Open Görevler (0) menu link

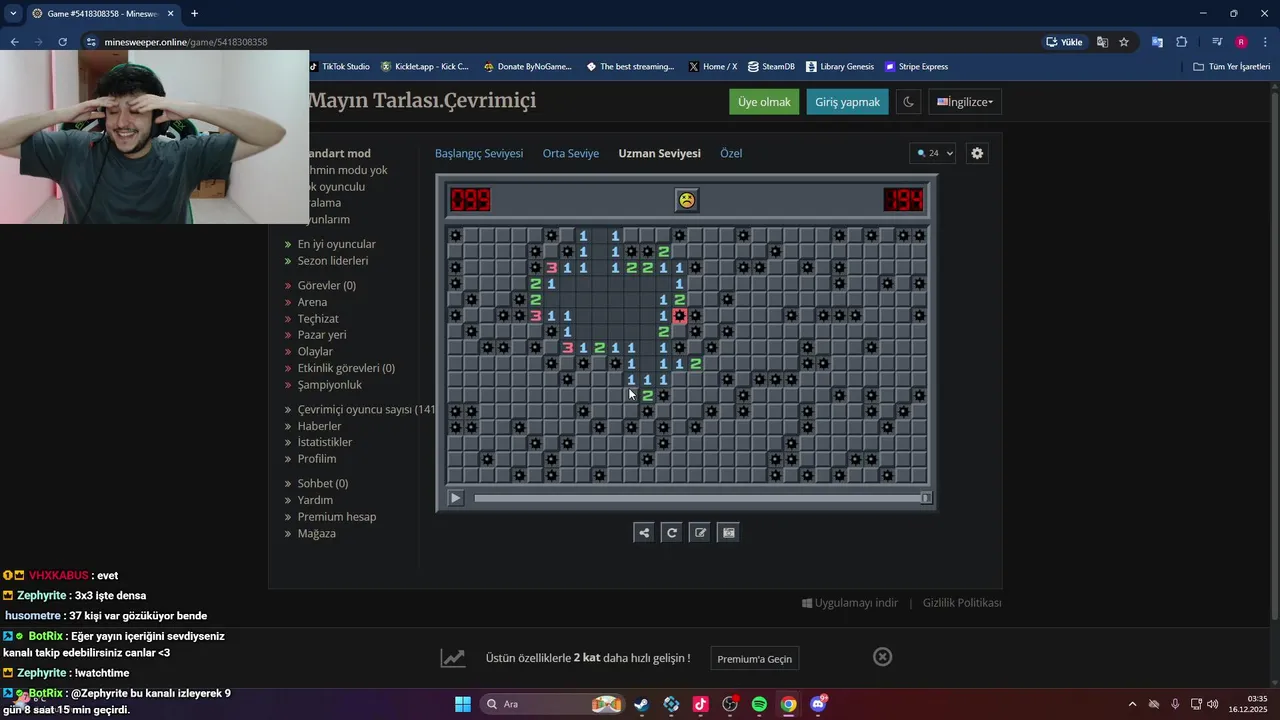tap(327, 285)
